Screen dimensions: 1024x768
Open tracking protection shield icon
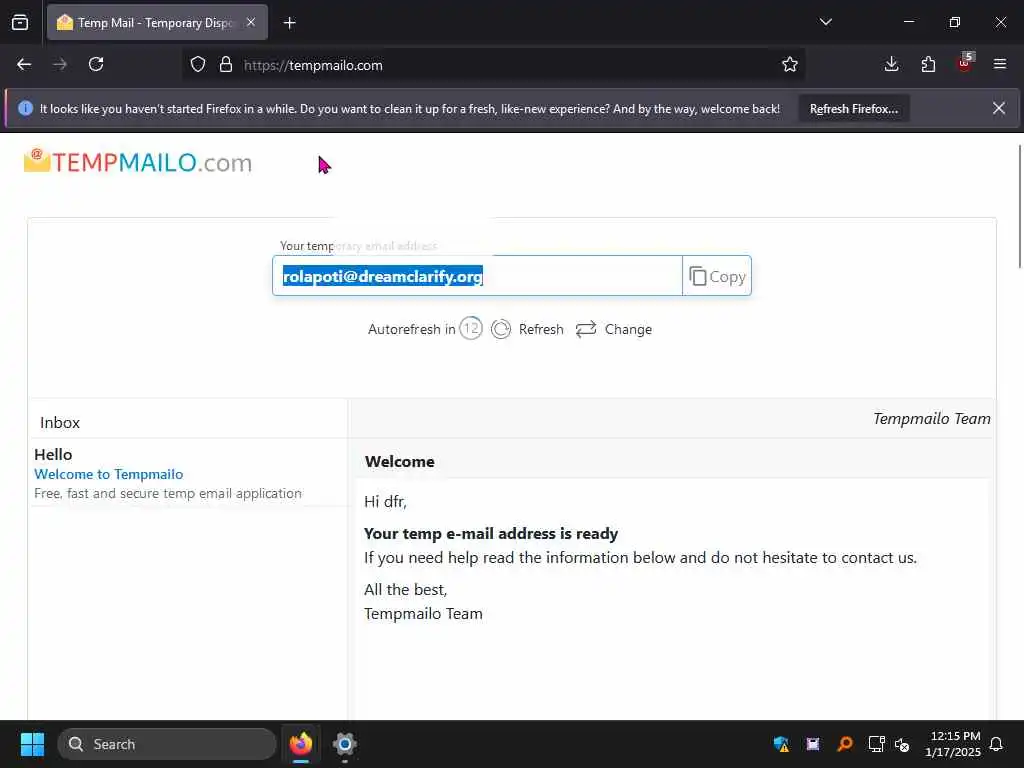[x=198, y=65]
